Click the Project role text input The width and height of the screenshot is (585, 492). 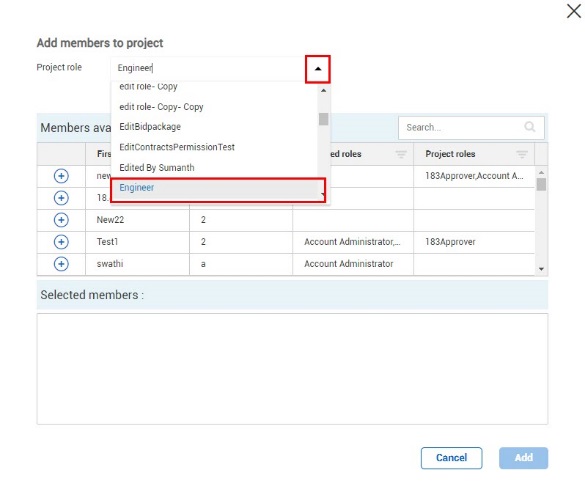208,68
